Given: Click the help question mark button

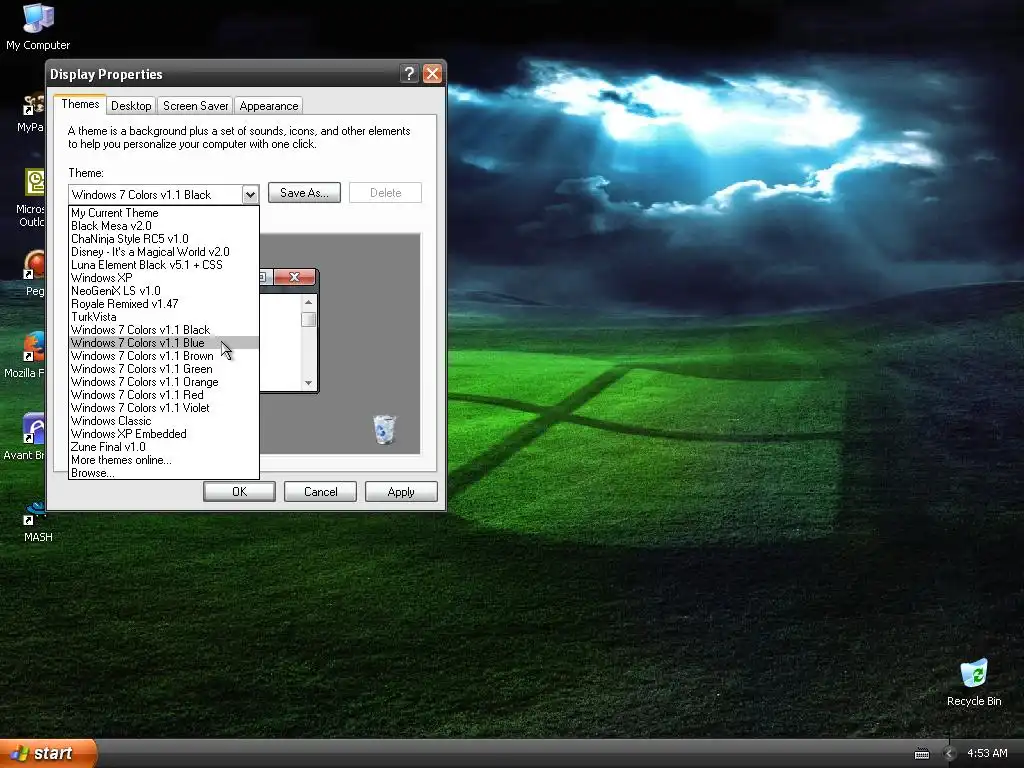Looking at the screenshot, I should point(409,74).
